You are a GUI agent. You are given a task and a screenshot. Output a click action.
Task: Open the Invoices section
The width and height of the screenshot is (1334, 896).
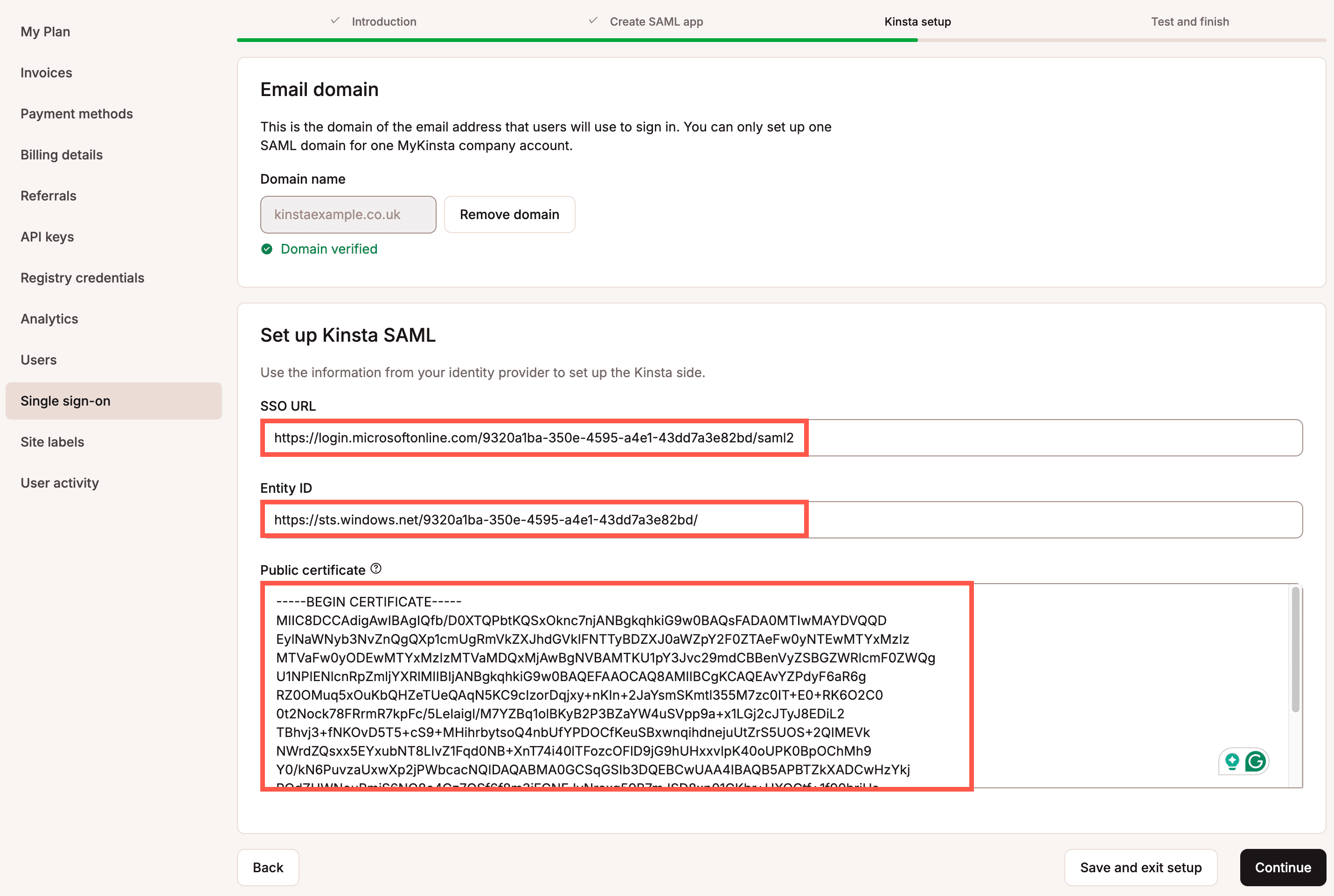click(46, 73)
